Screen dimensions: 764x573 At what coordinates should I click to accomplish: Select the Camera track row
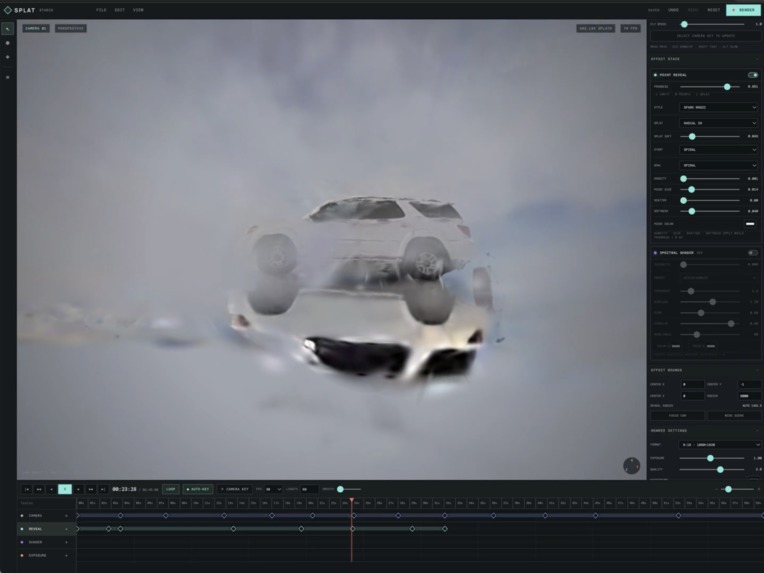pyautogui.click(x=47, y=516)
